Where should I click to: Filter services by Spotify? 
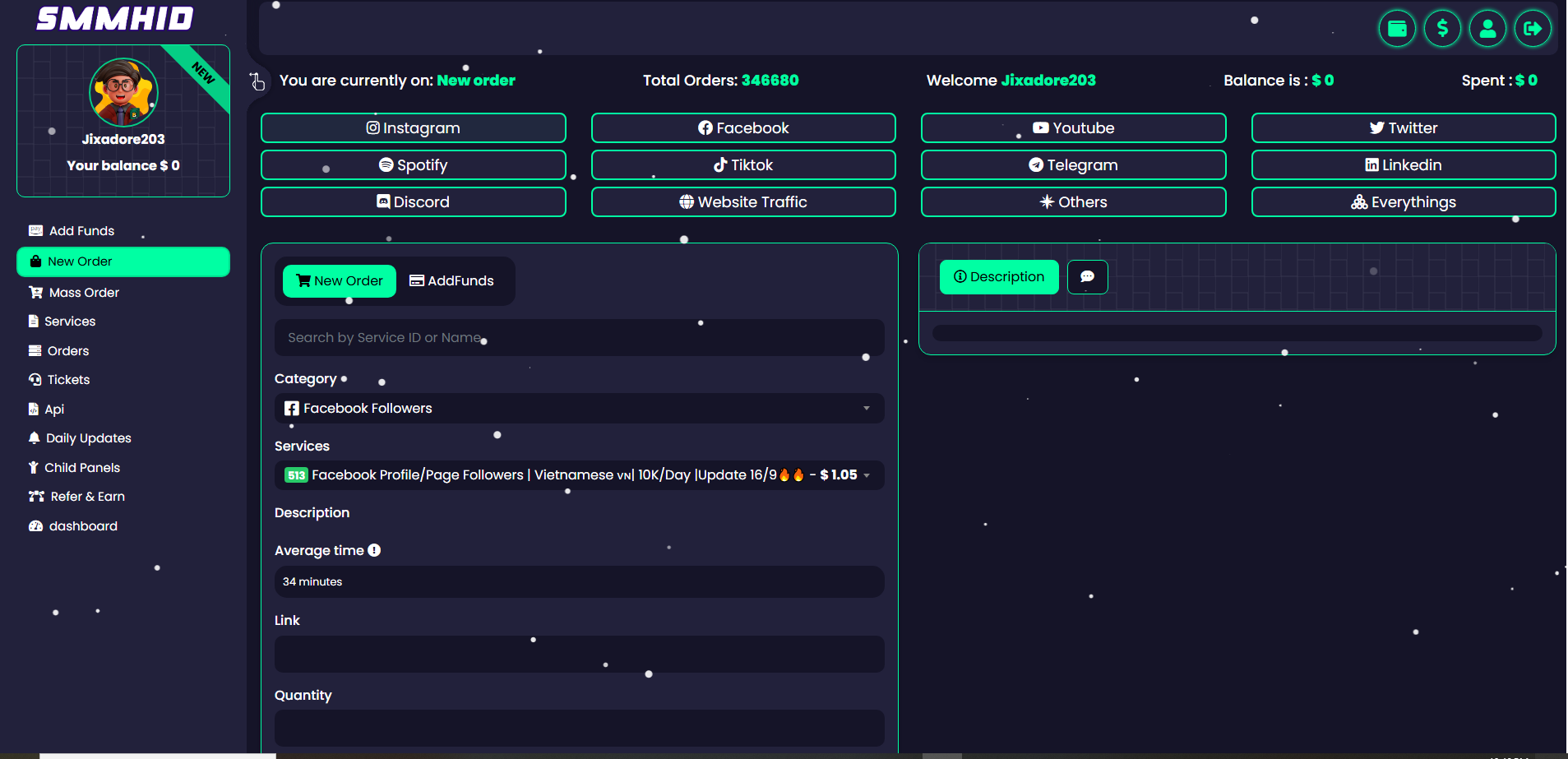pyautogui.click(x=413, y=164)
